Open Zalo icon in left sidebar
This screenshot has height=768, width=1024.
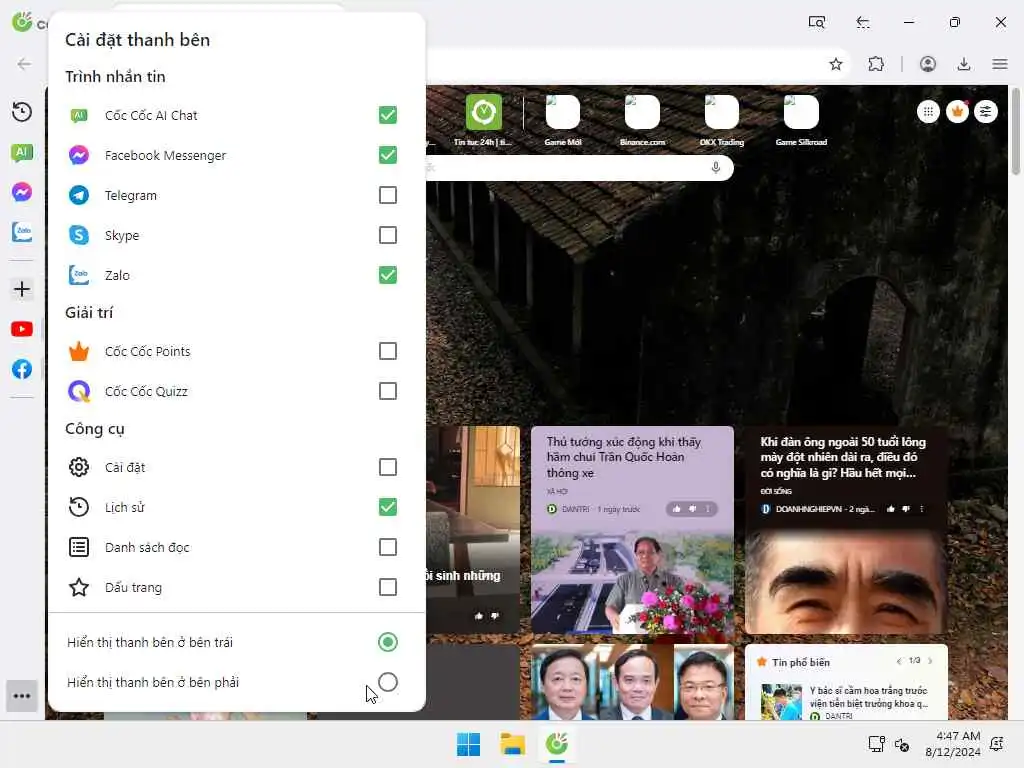tap(22, 232)
